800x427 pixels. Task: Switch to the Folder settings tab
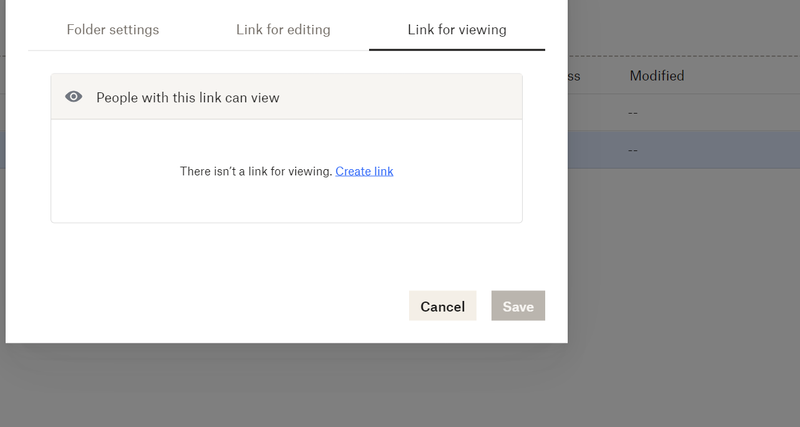113,29
